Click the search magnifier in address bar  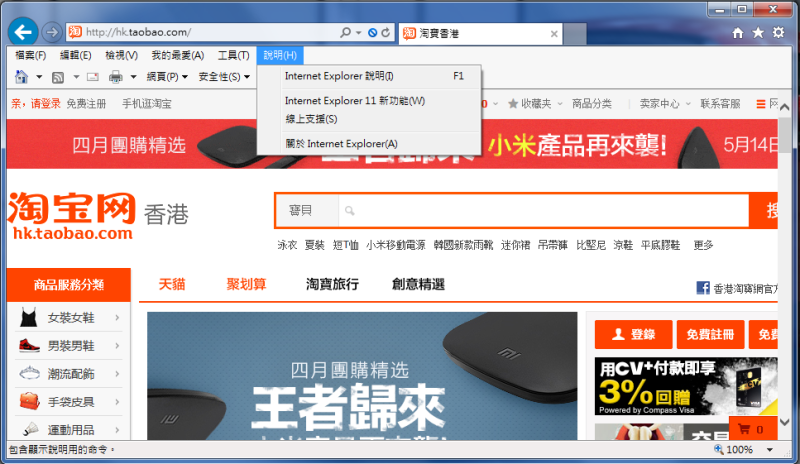pyautogui.click(x=345, y=33)
